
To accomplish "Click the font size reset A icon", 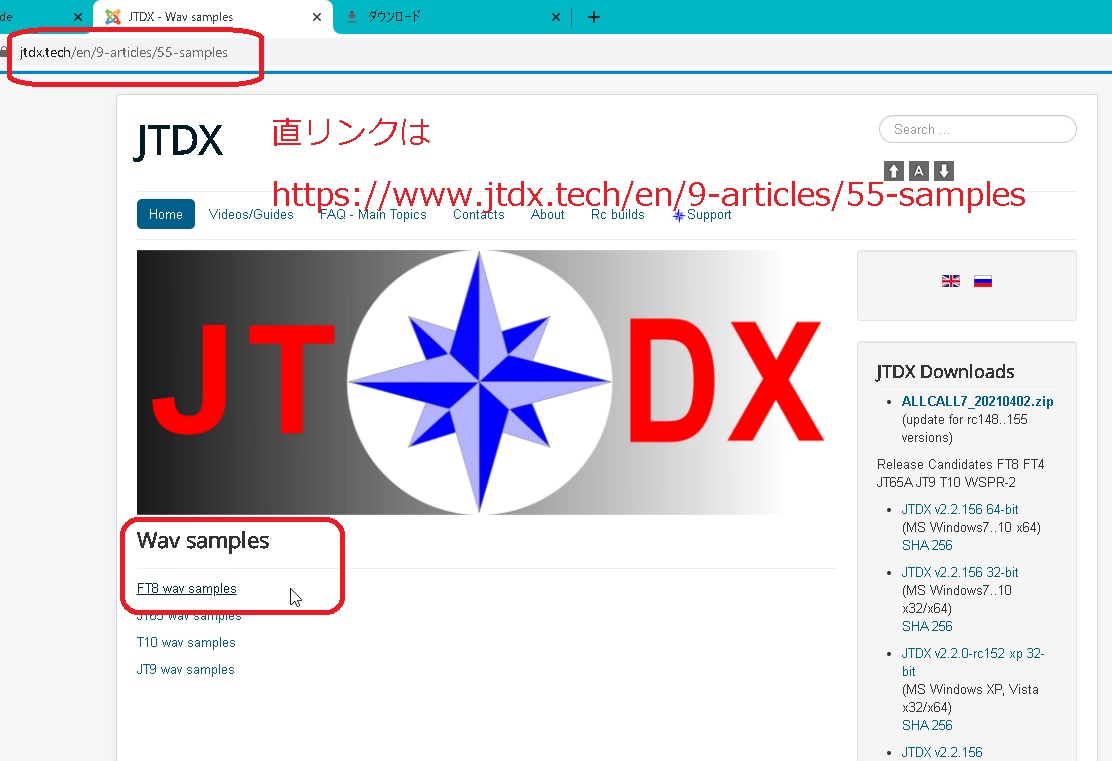I will pos(918,171).
